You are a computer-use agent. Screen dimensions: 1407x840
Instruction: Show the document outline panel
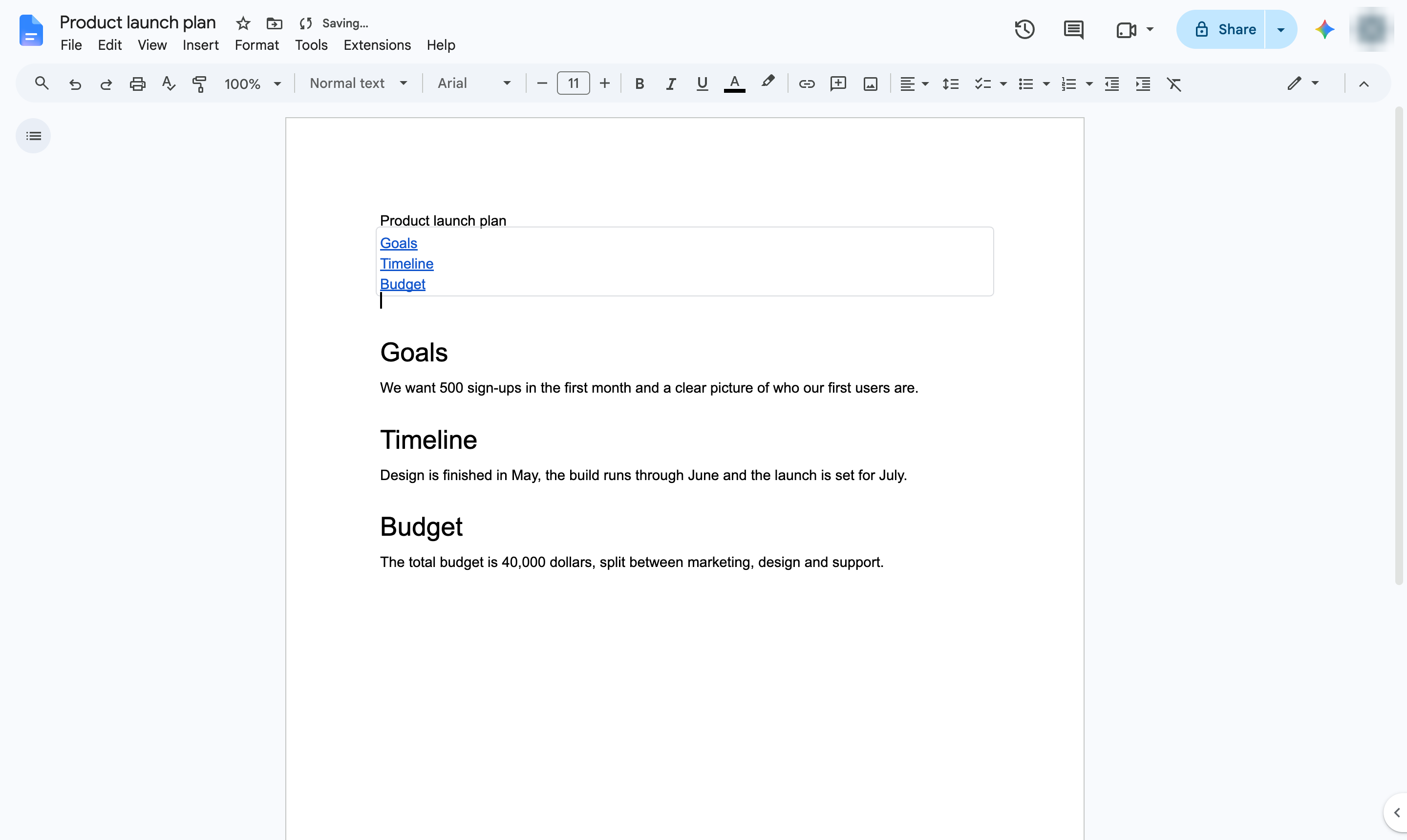(x=33, y=136)
